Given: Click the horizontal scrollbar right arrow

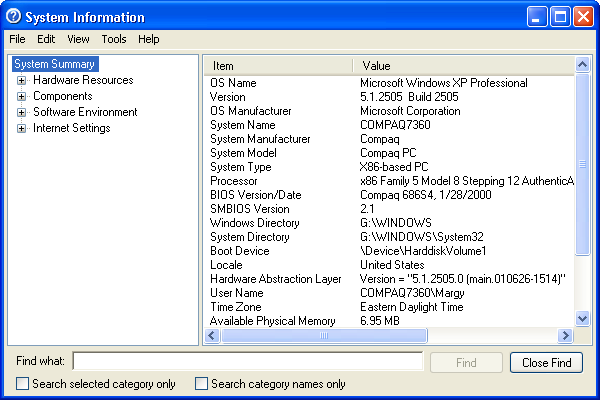Looking at the screenshot, I should [x=566, y=336].
